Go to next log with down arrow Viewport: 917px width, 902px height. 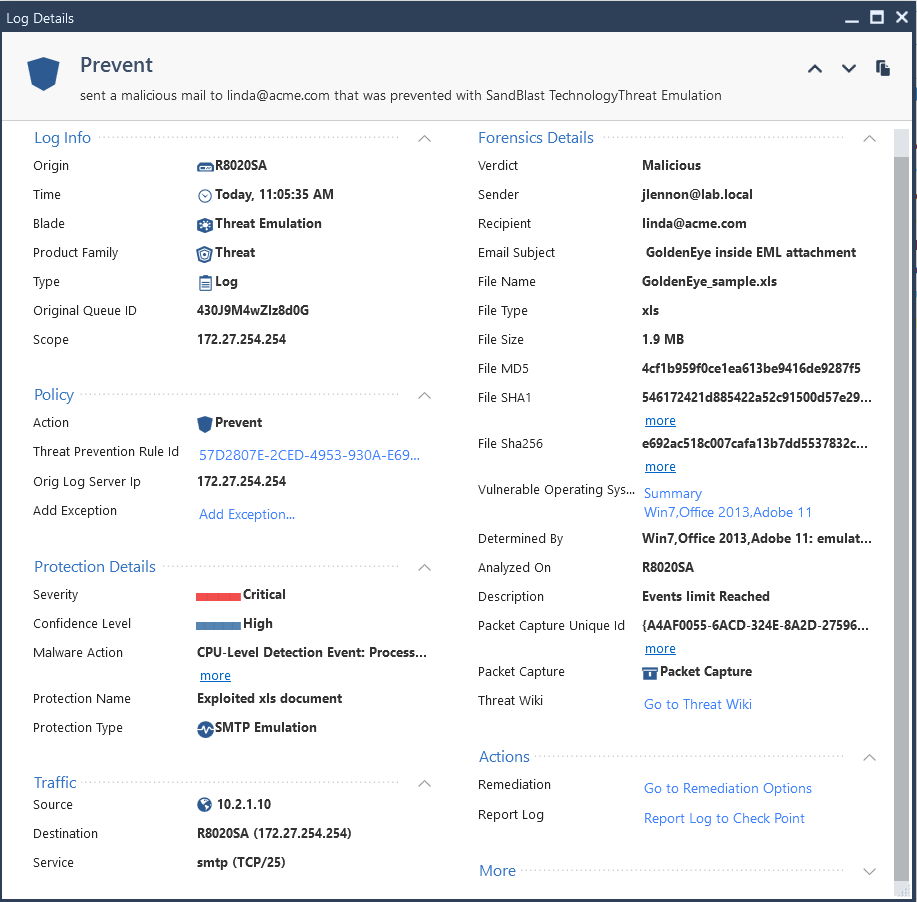point(849,69)
